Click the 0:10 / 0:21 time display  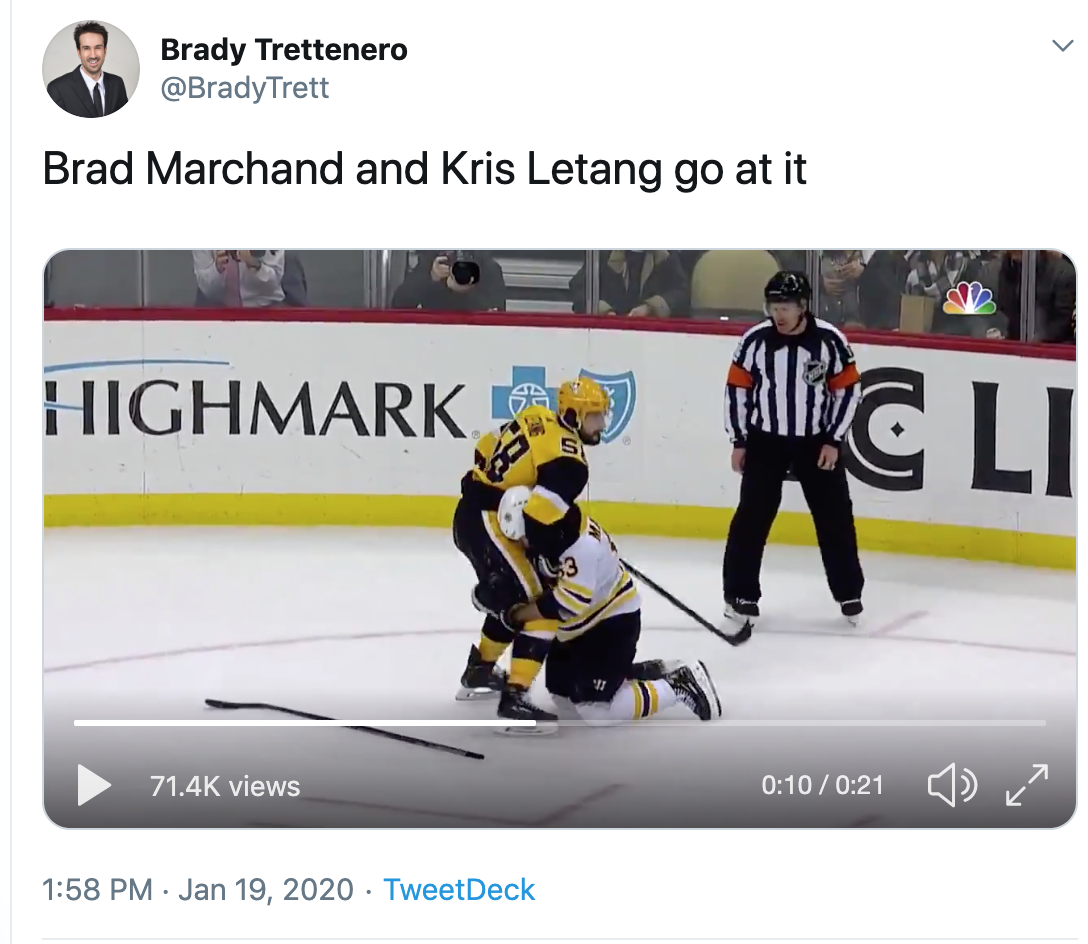[822, 786]
